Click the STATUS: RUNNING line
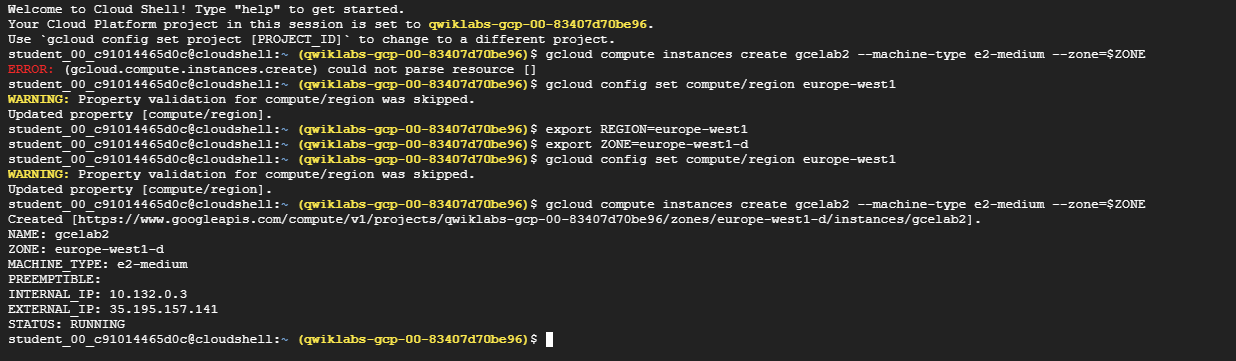The width and height of the screenshot is (1236, 361). pyautogui.click(x=66, y=324)
